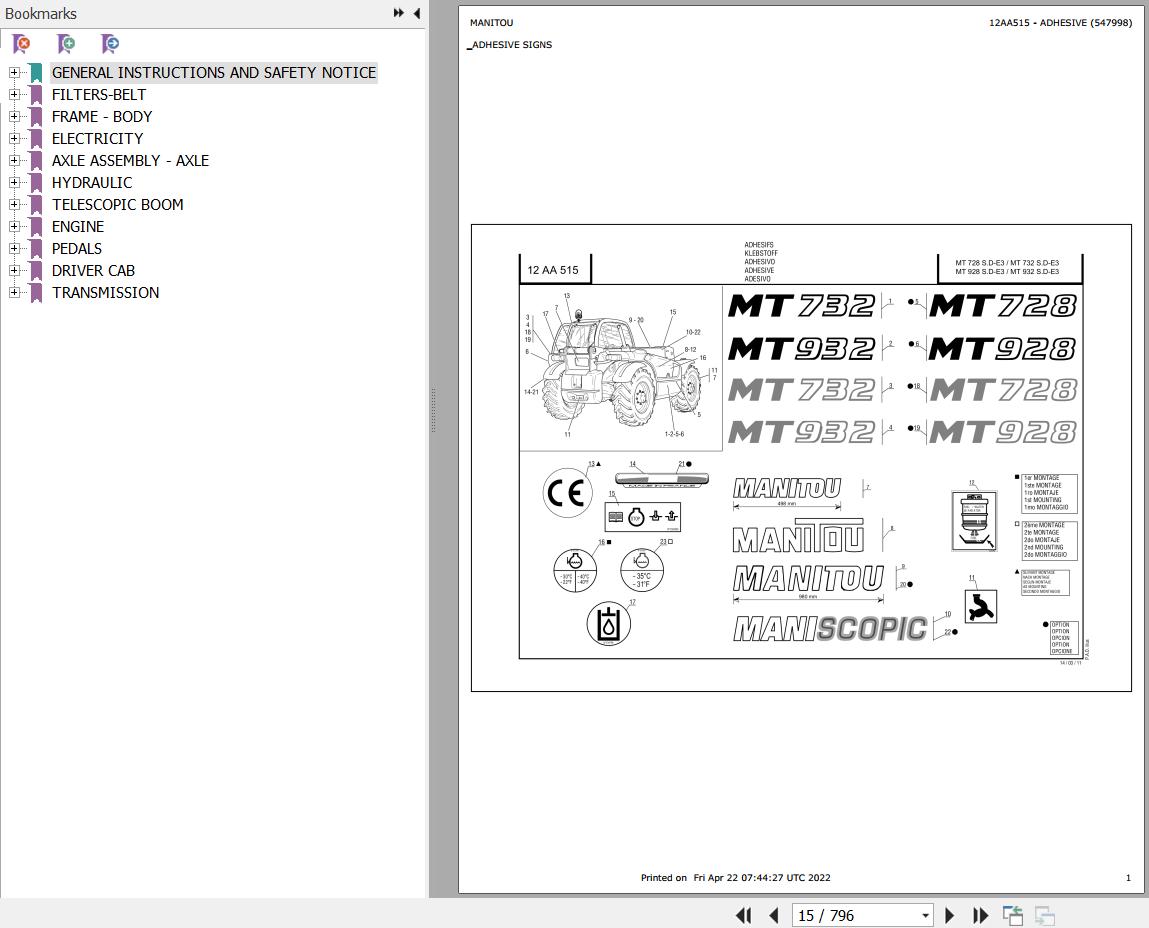Open the page number dropdown arrow
The height and width of the screenshot is (928, 1149).
[926, 916]
